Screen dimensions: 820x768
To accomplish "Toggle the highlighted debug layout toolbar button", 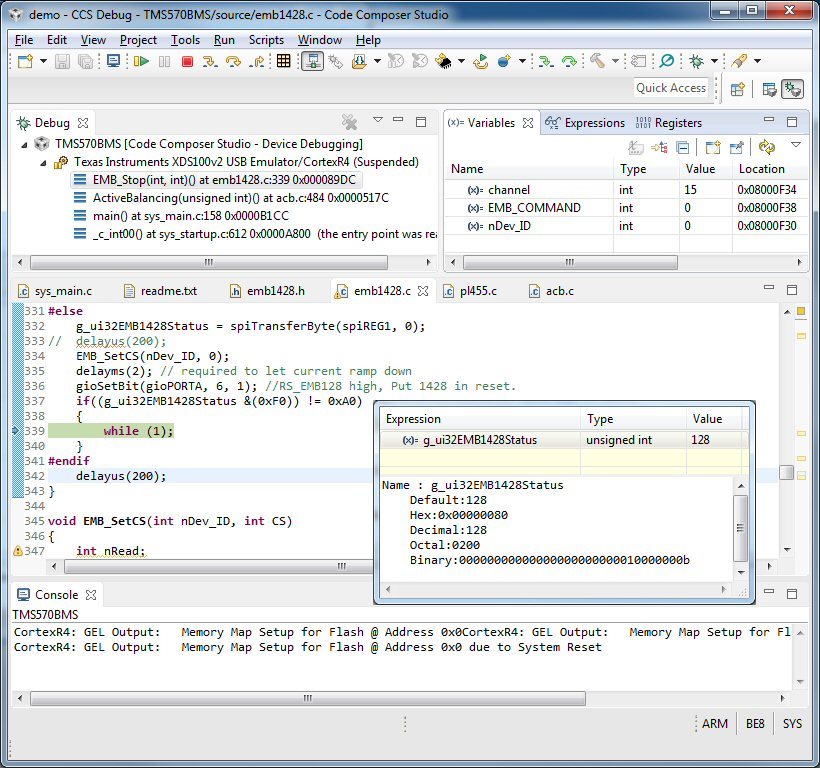I will pyautogui.click(x=312, y=61).
